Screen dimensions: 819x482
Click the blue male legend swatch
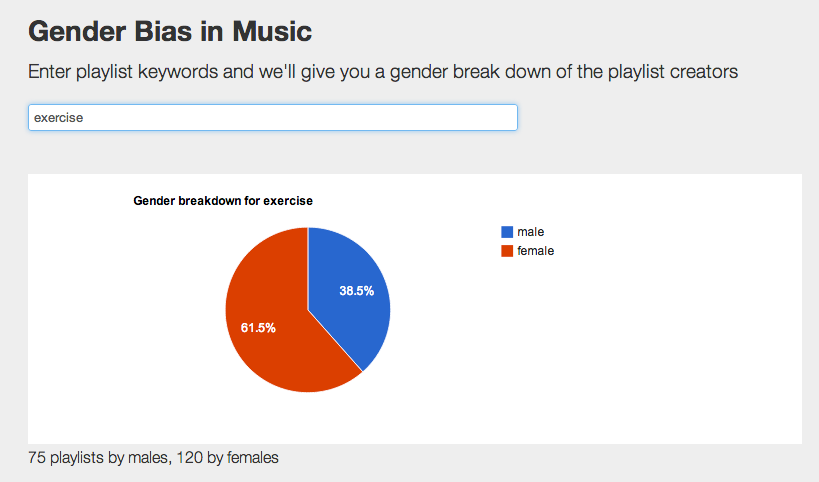tap(507, 232)
